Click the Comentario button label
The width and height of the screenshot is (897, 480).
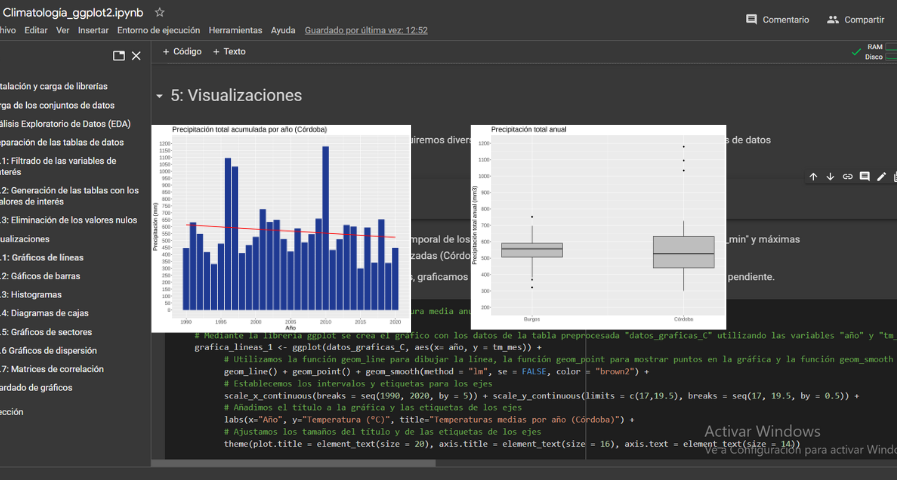[x=785, y=19]
